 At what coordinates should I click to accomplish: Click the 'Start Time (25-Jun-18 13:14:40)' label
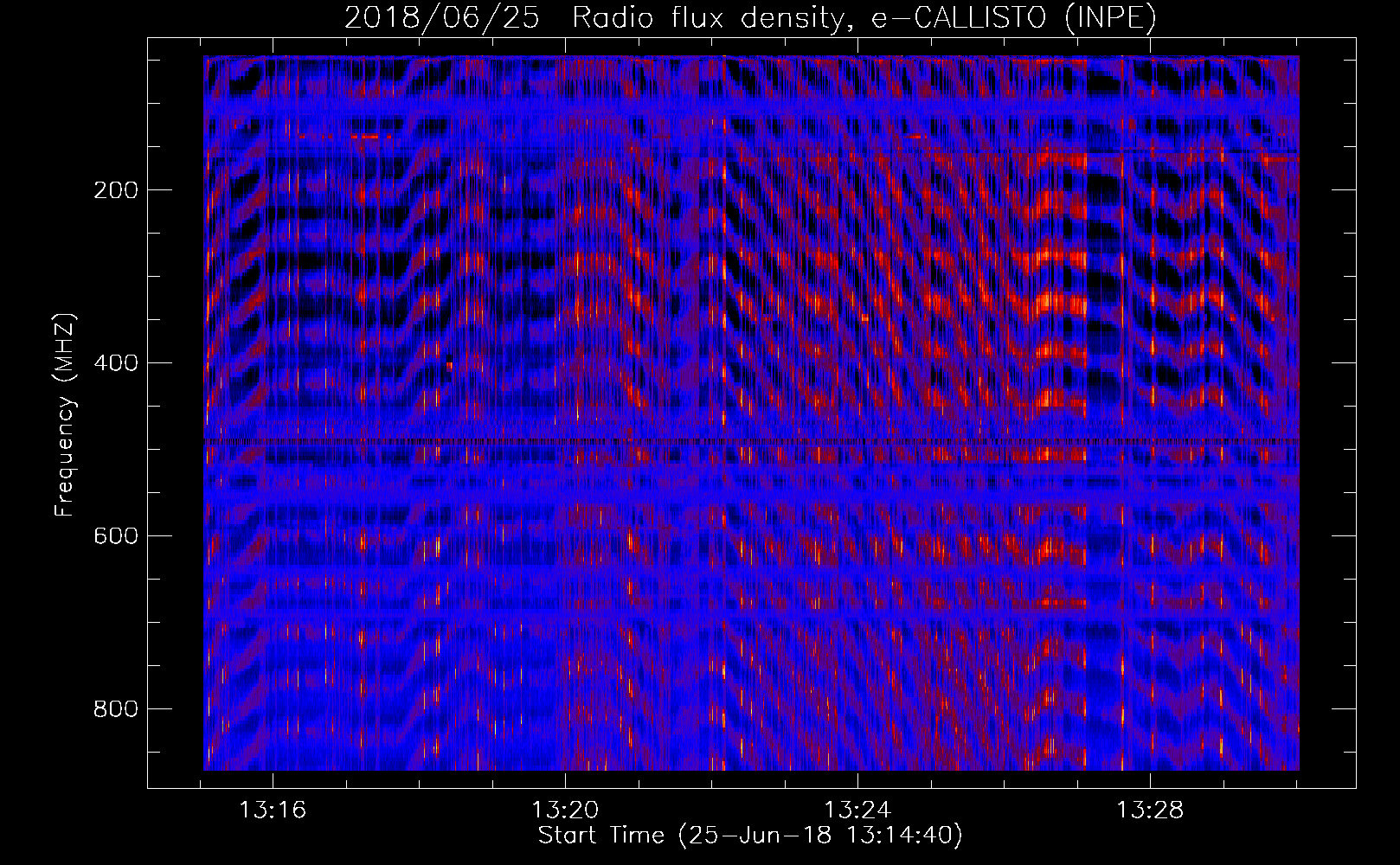[x=750, y=836]
